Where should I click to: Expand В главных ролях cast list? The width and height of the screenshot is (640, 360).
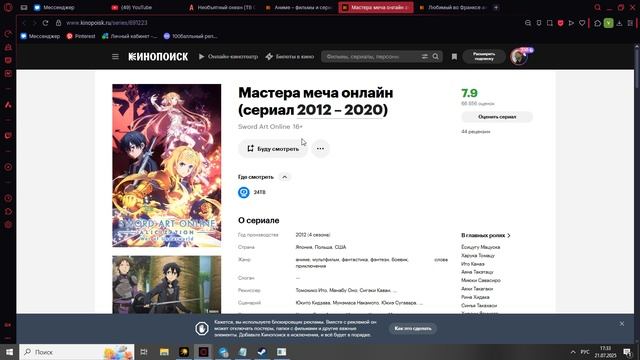pos(486,236)
